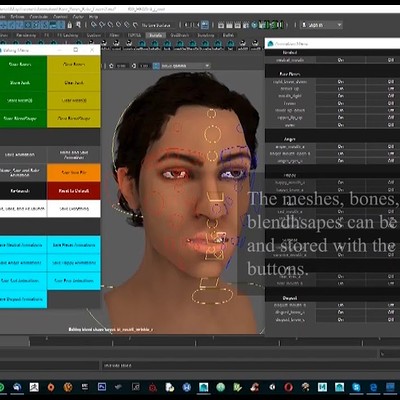
Task: Open render settings icon
Action: pyautogui.click(x=246, y=25)
